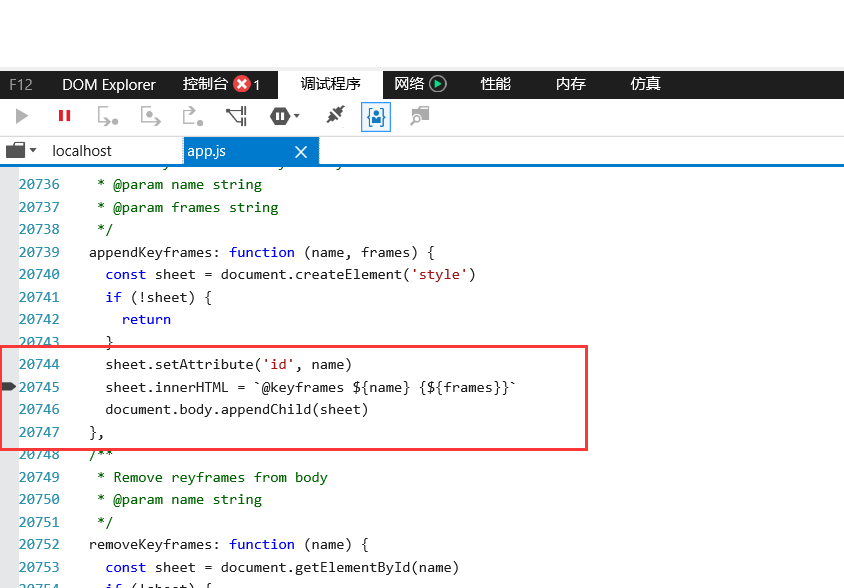The height and width of the screenshot is (588, 844).
Task: Toggle pretty print braces button
Action: click(x=376, y=116)
